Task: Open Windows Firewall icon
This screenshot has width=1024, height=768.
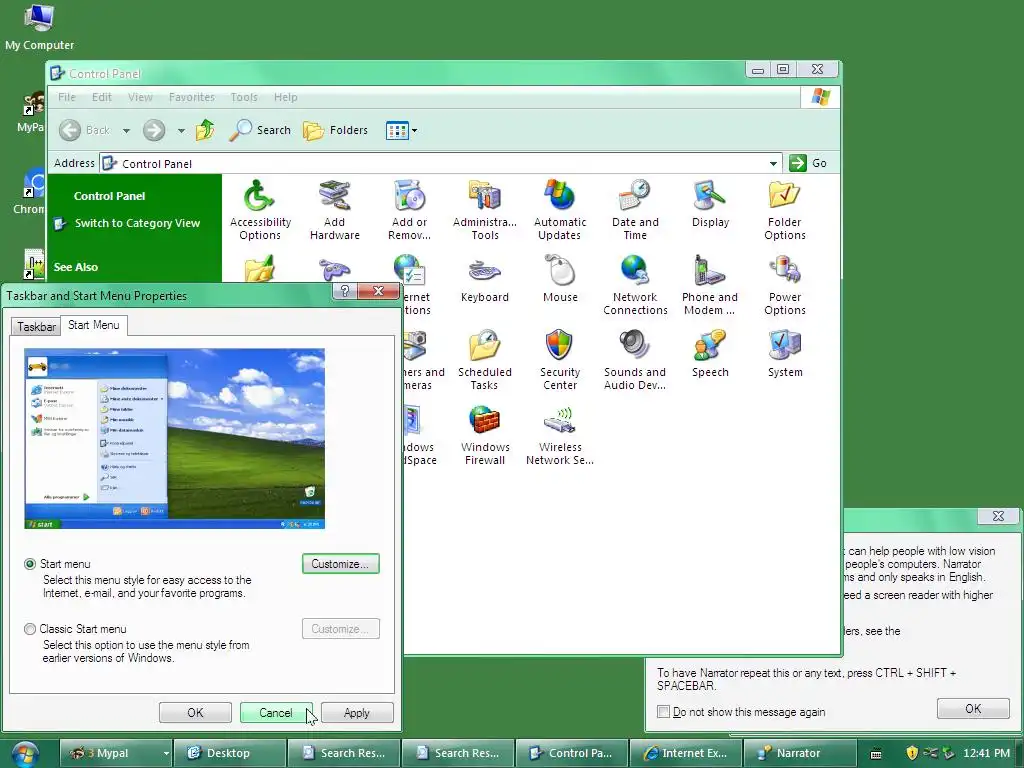Action: [485, 435]
